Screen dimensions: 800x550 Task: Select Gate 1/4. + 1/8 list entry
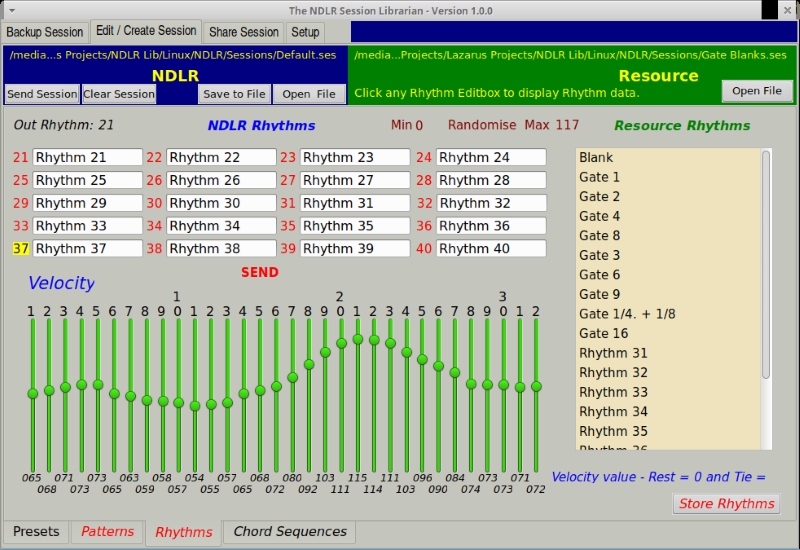[x=668, y=314]
